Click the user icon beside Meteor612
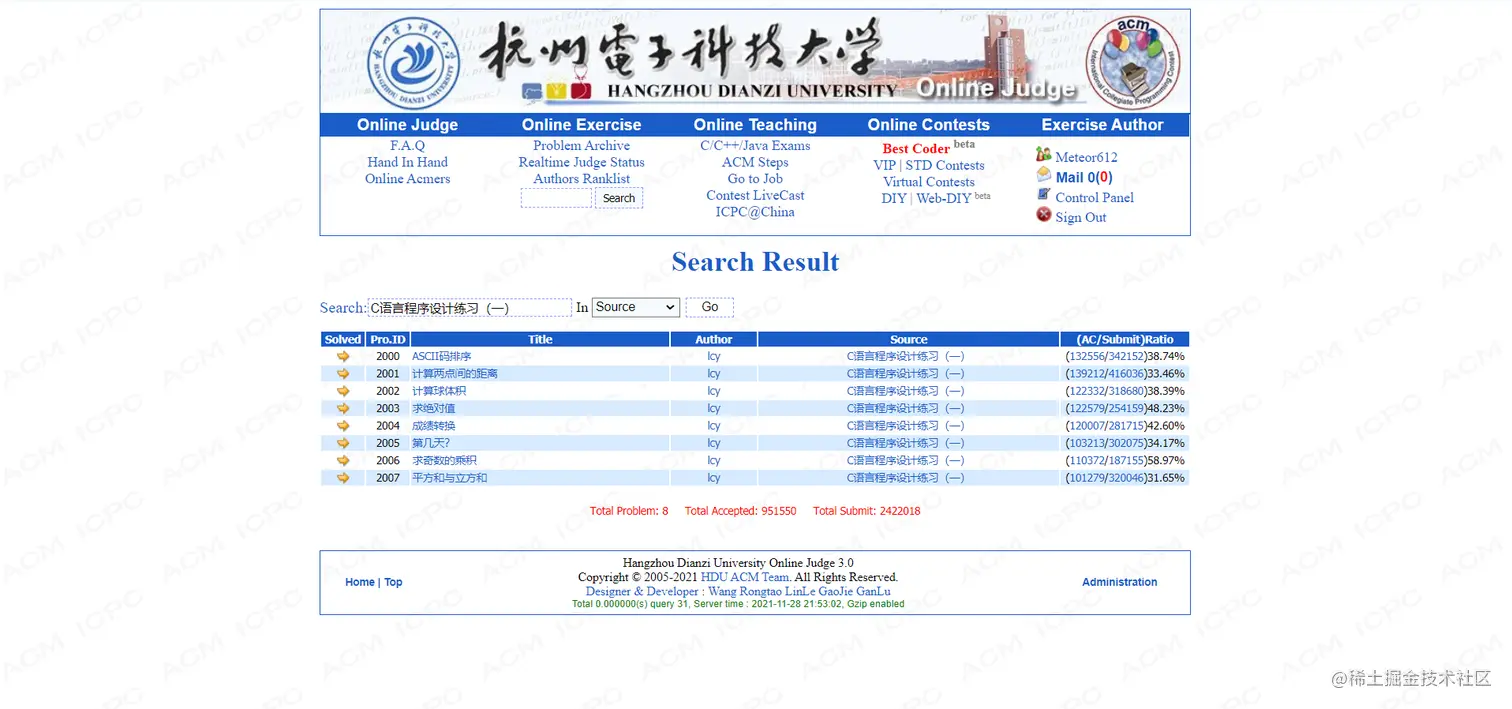The image size is (1512, 709). click(x=1043, y=154)
